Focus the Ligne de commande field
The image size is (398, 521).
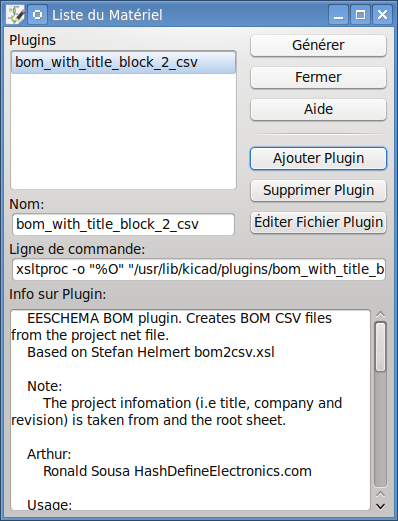[199, 269]
